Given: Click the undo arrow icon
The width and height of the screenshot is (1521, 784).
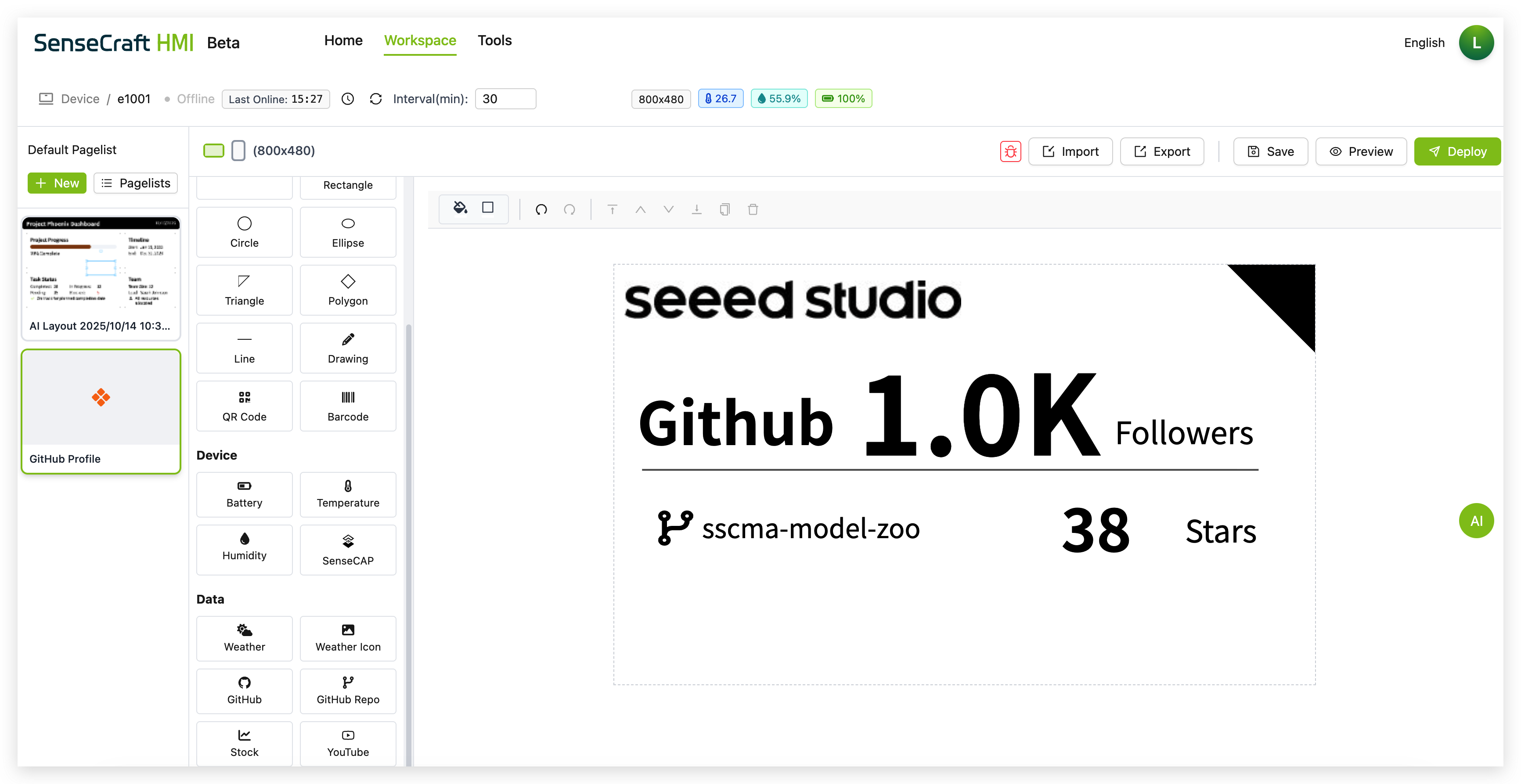Looking at the screenshot, I should [541, 209].
